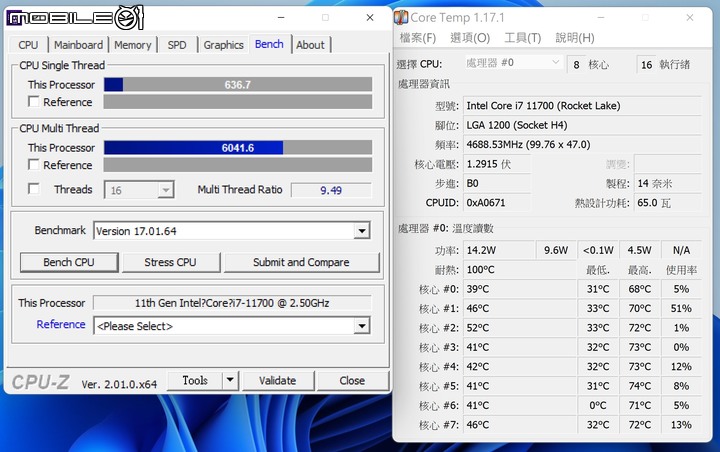Select the Bench tab
The image size is (720, 452).
tap(270, 44)
